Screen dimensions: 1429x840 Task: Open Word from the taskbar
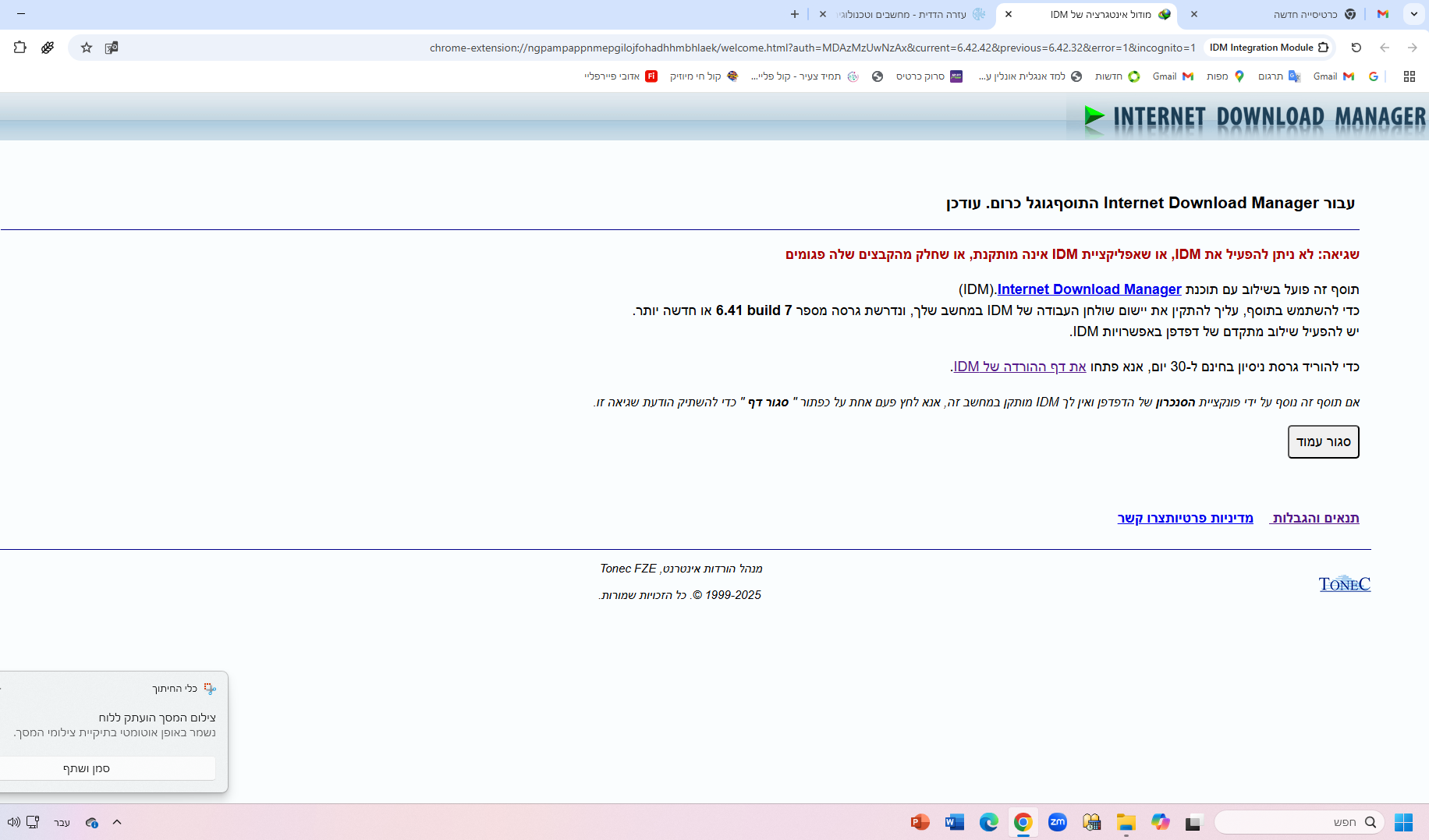point(954,822)
